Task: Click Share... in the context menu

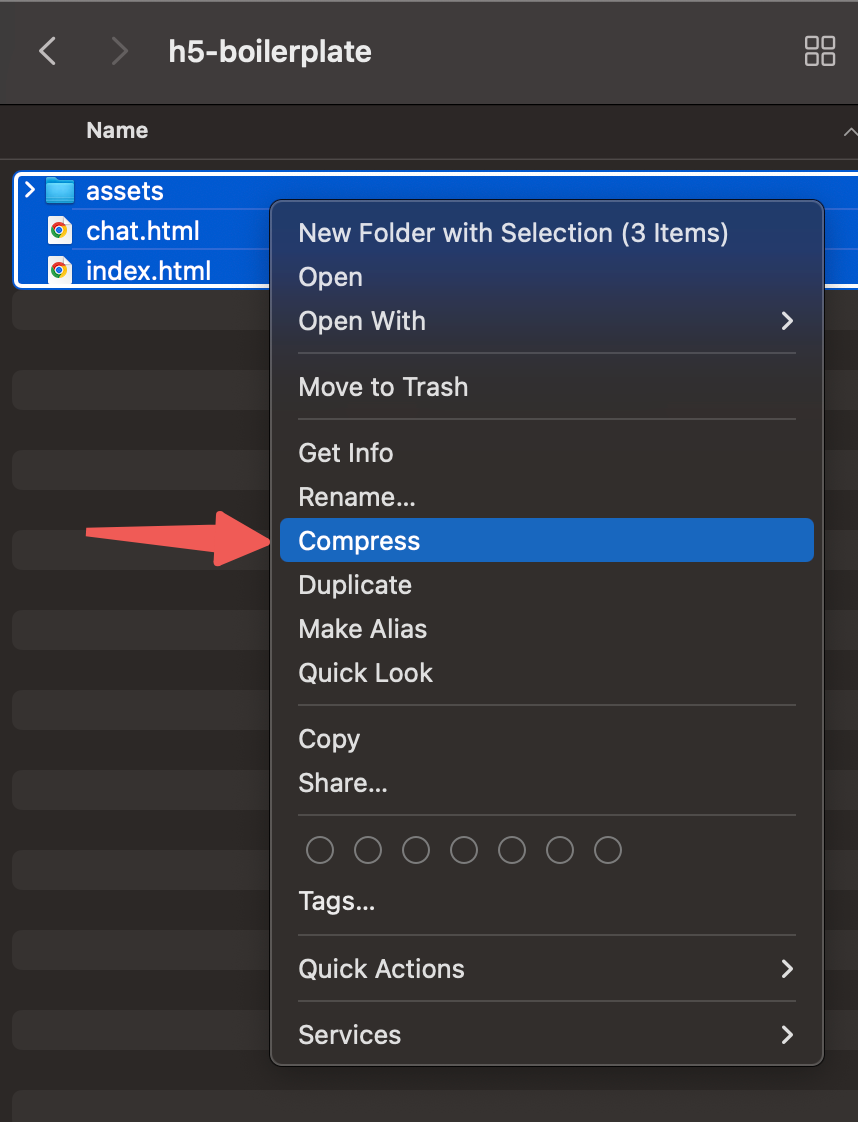Action: [343, 783]
